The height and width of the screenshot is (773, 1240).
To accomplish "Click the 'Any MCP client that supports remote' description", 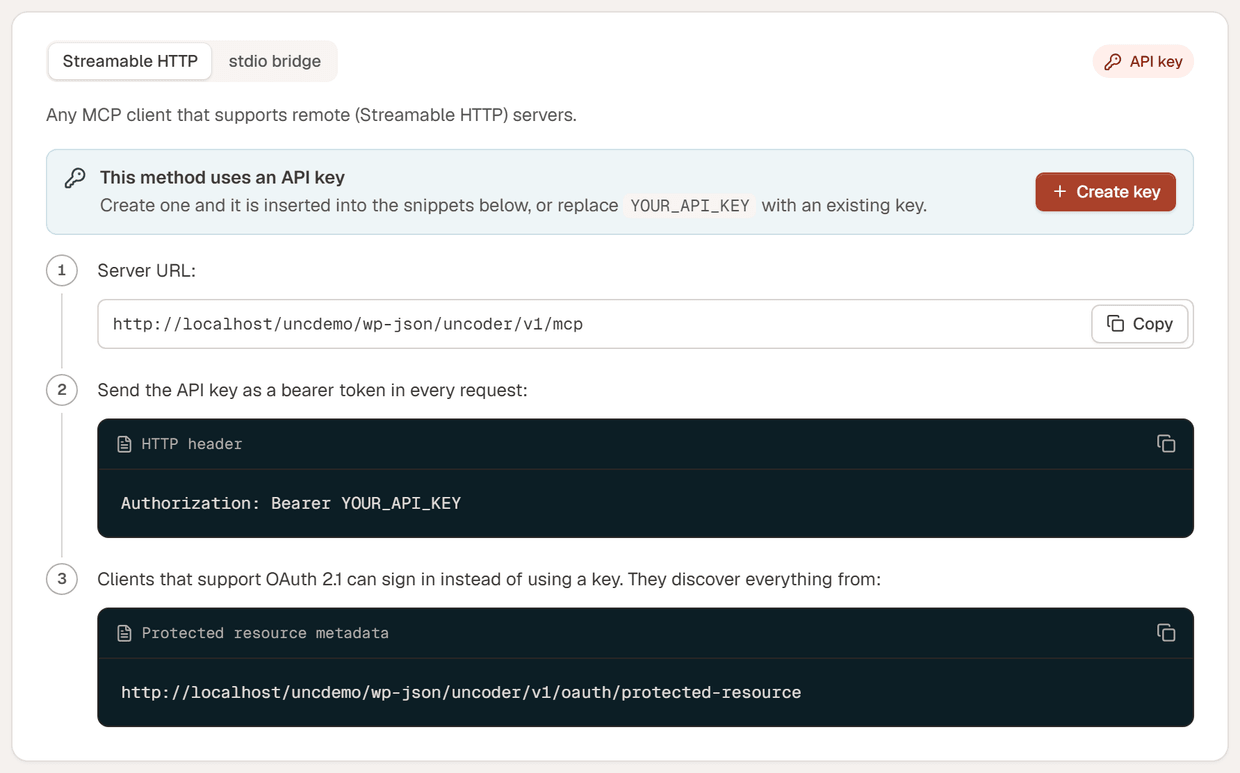I will click(x=311, y=115).
